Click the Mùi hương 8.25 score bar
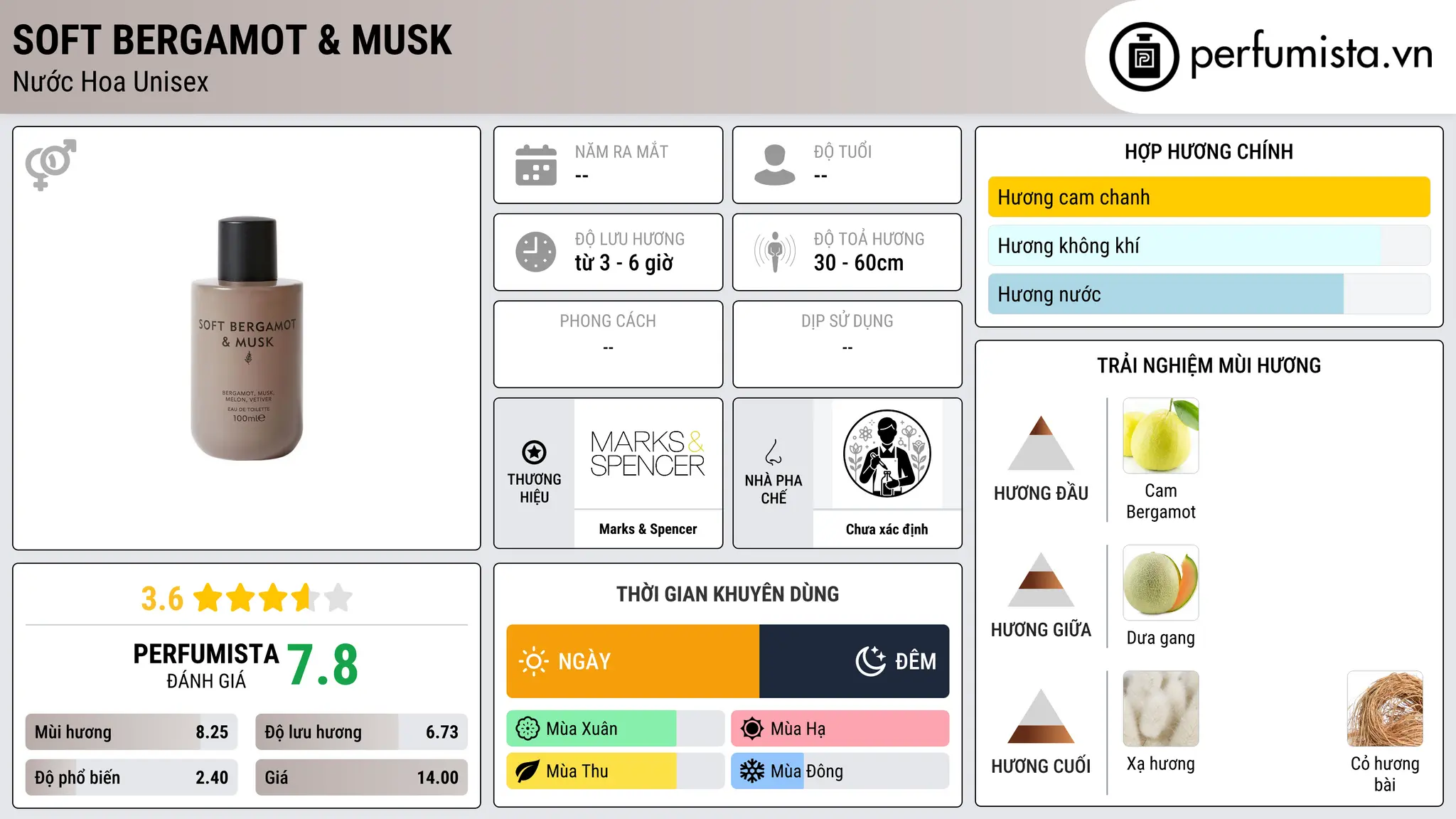The image size is (1456, 819). click(x=132, y=732)
